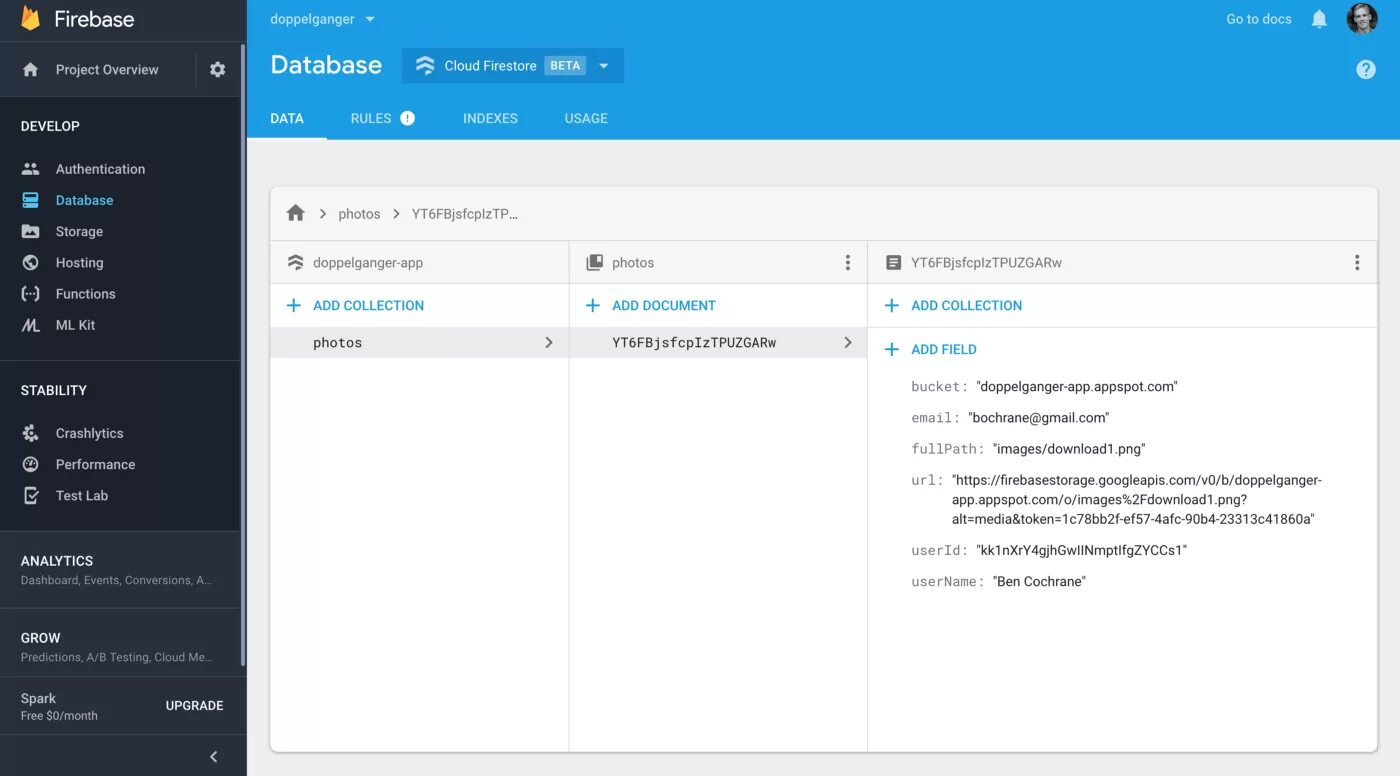Image resolution: width=1400 pixels, height=776 pixels.
Task: Click the BETA badge
Action: tap(565, 65)
